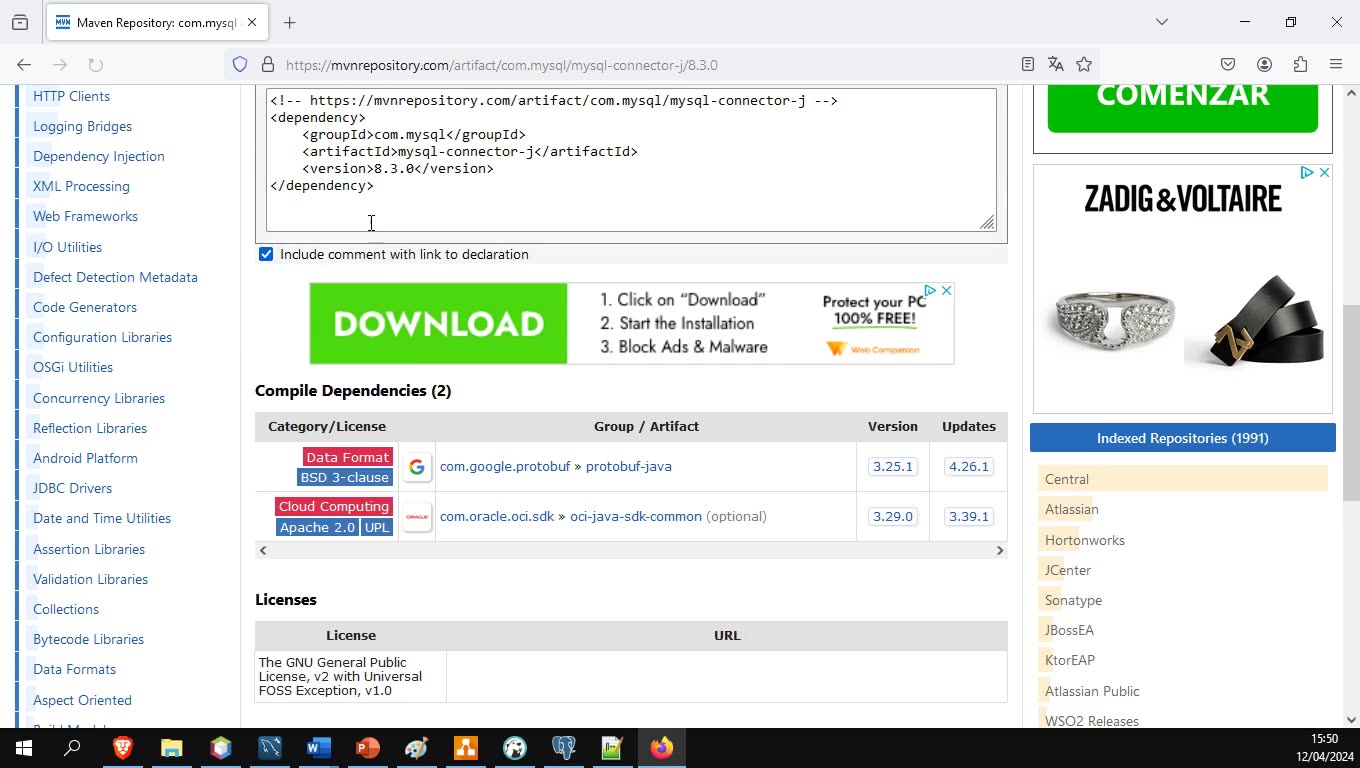This screenshot has width=1360, height=768.
Task: Open Firefox extensions puzzle icon
Action: click(x=1300, y=65)
